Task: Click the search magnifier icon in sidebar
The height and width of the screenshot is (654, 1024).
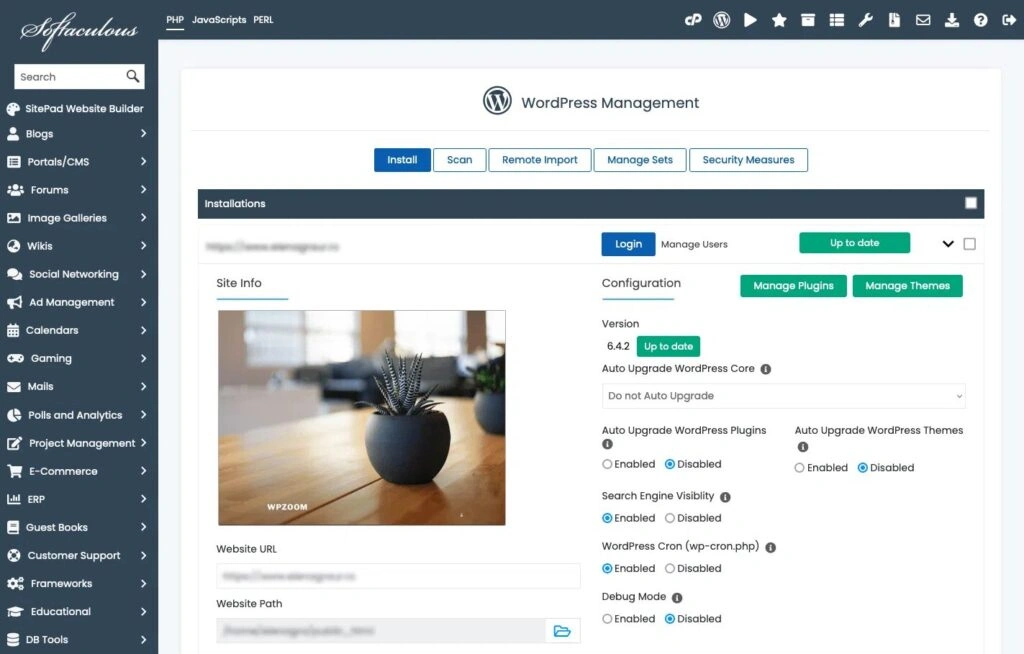Action: pyautogui.click(x=132, y=77)
